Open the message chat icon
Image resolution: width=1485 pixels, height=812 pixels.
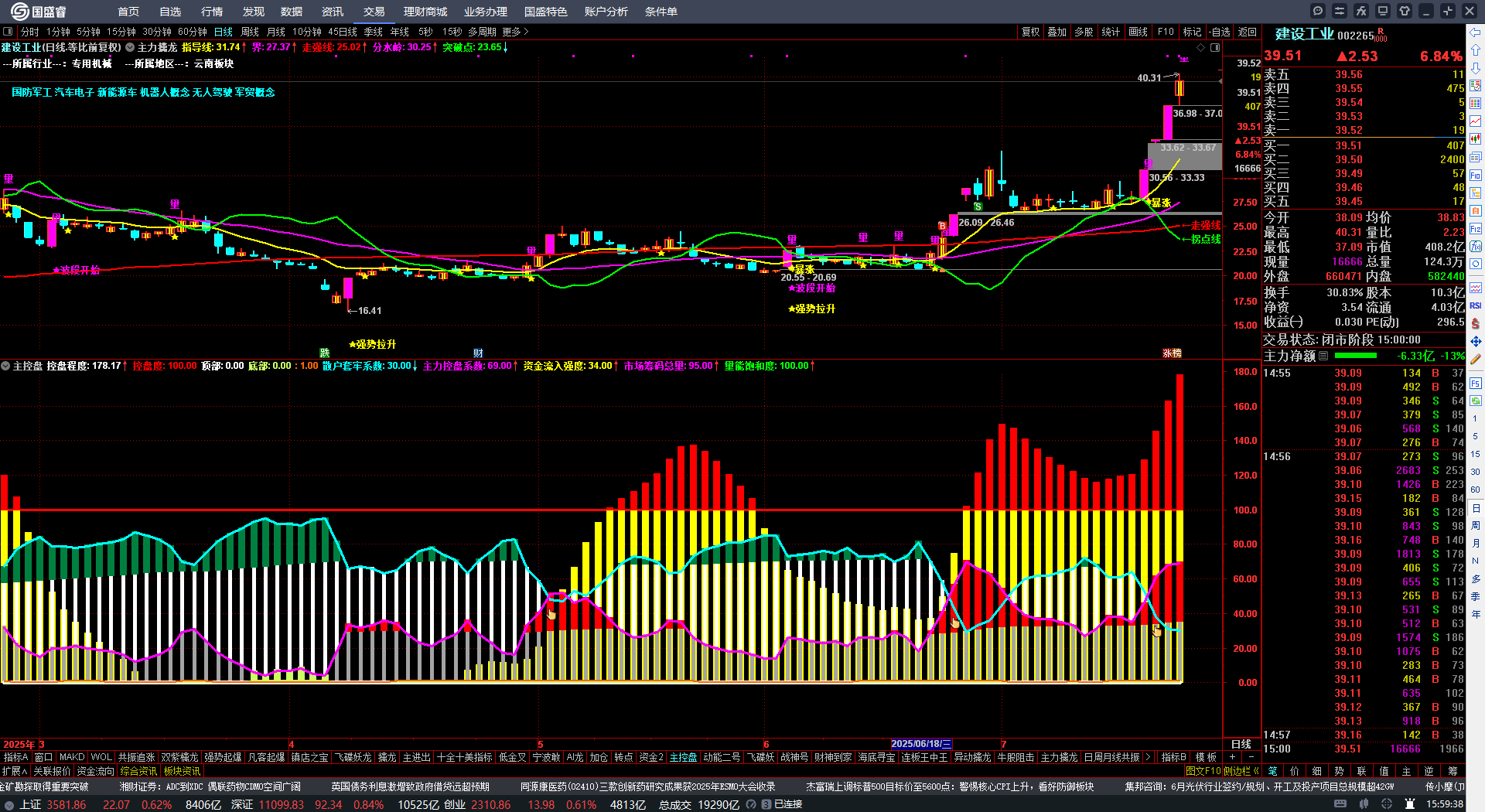(x=1318, y=11)
